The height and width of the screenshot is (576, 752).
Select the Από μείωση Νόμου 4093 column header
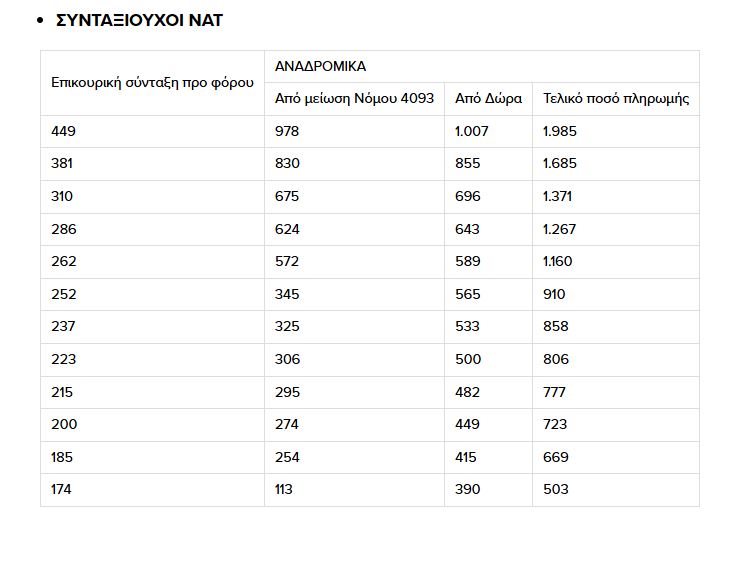click(354, 99)
